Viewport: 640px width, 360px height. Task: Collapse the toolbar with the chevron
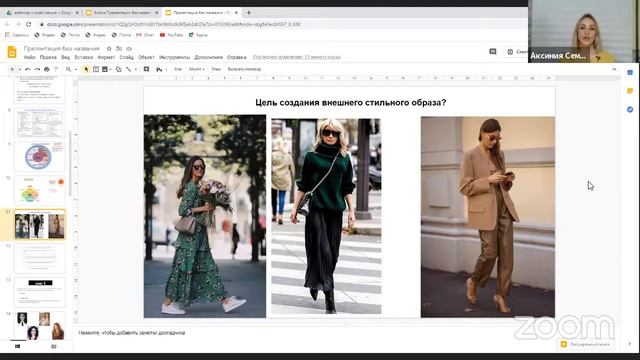pyautogui.click(x=614, y=69)
